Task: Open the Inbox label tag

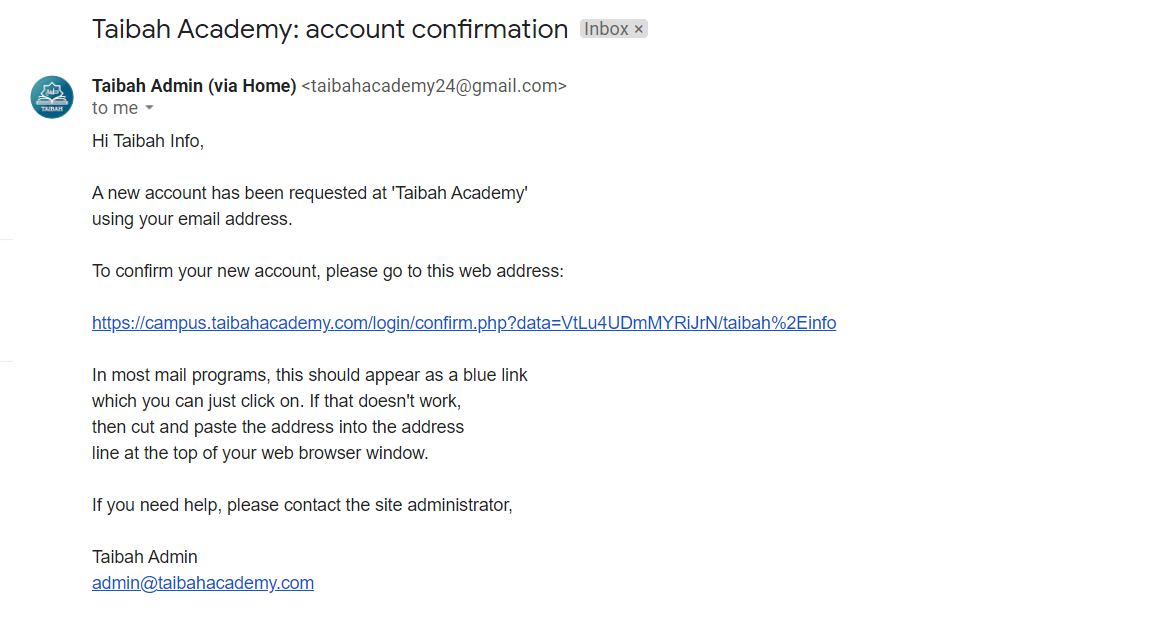Action: coord(606,29)
